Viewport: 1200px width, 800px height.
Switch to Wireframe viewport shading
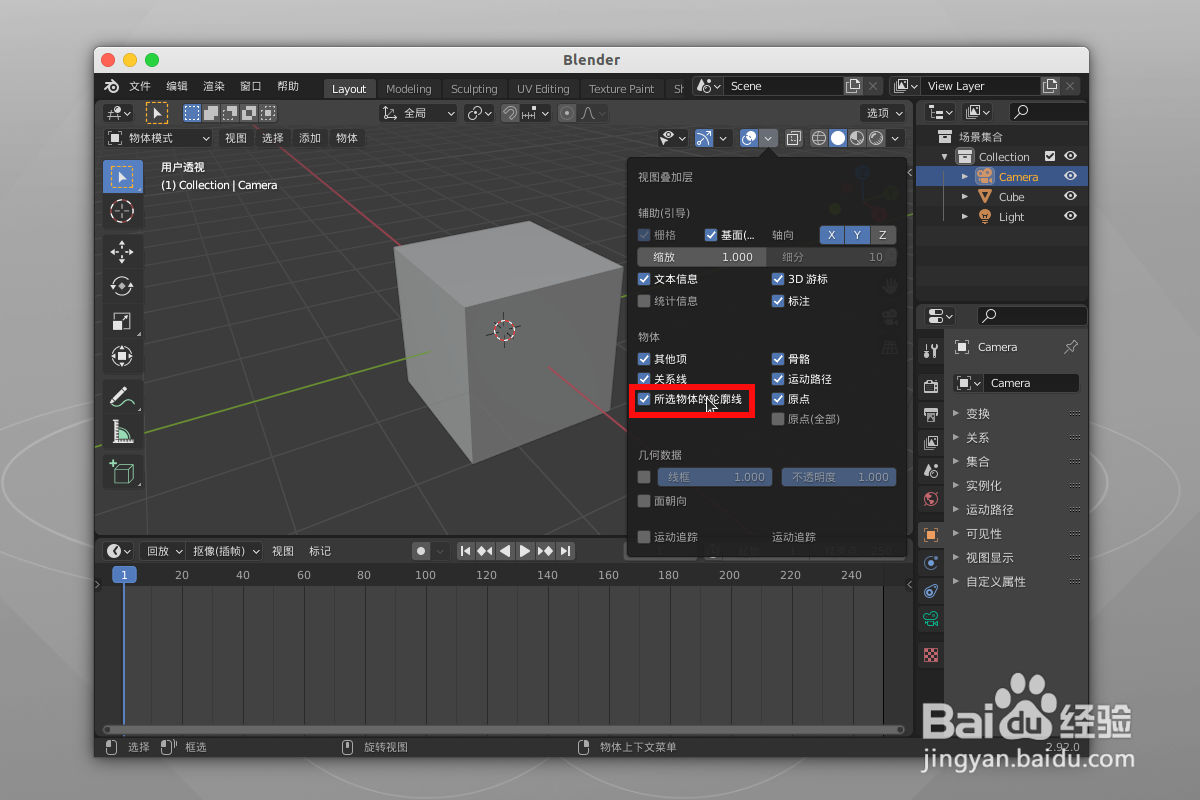point(819,138)
